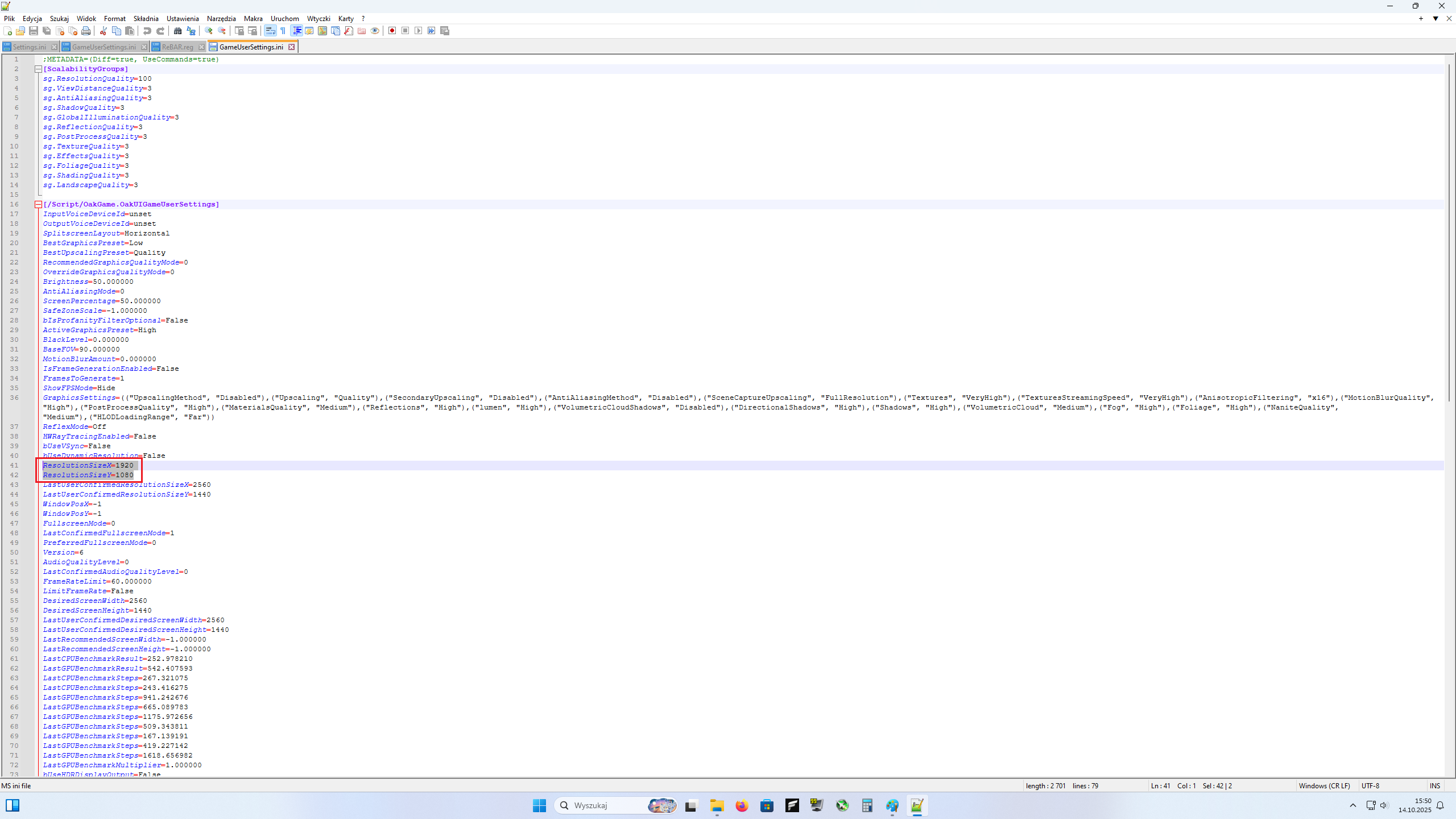
Task: Click UTF-8 encoding in status bar
Action: (1370, 785)
